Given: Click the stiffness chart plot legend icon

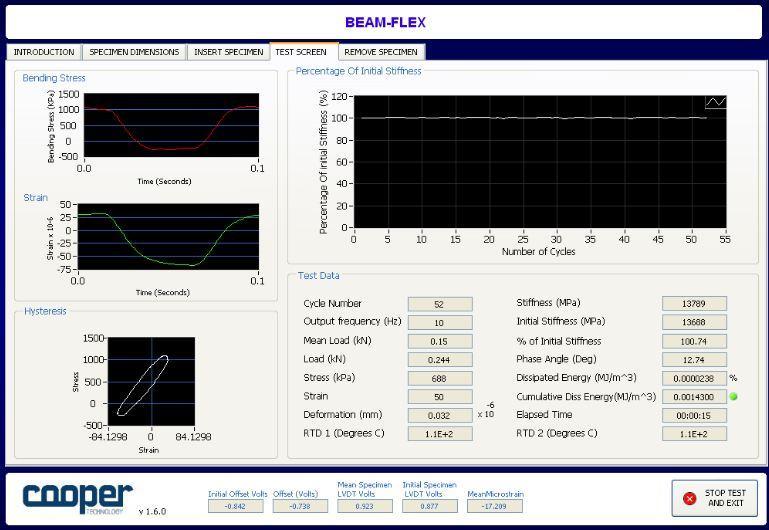Looking at the screenshot, I should tap(716, 102).
